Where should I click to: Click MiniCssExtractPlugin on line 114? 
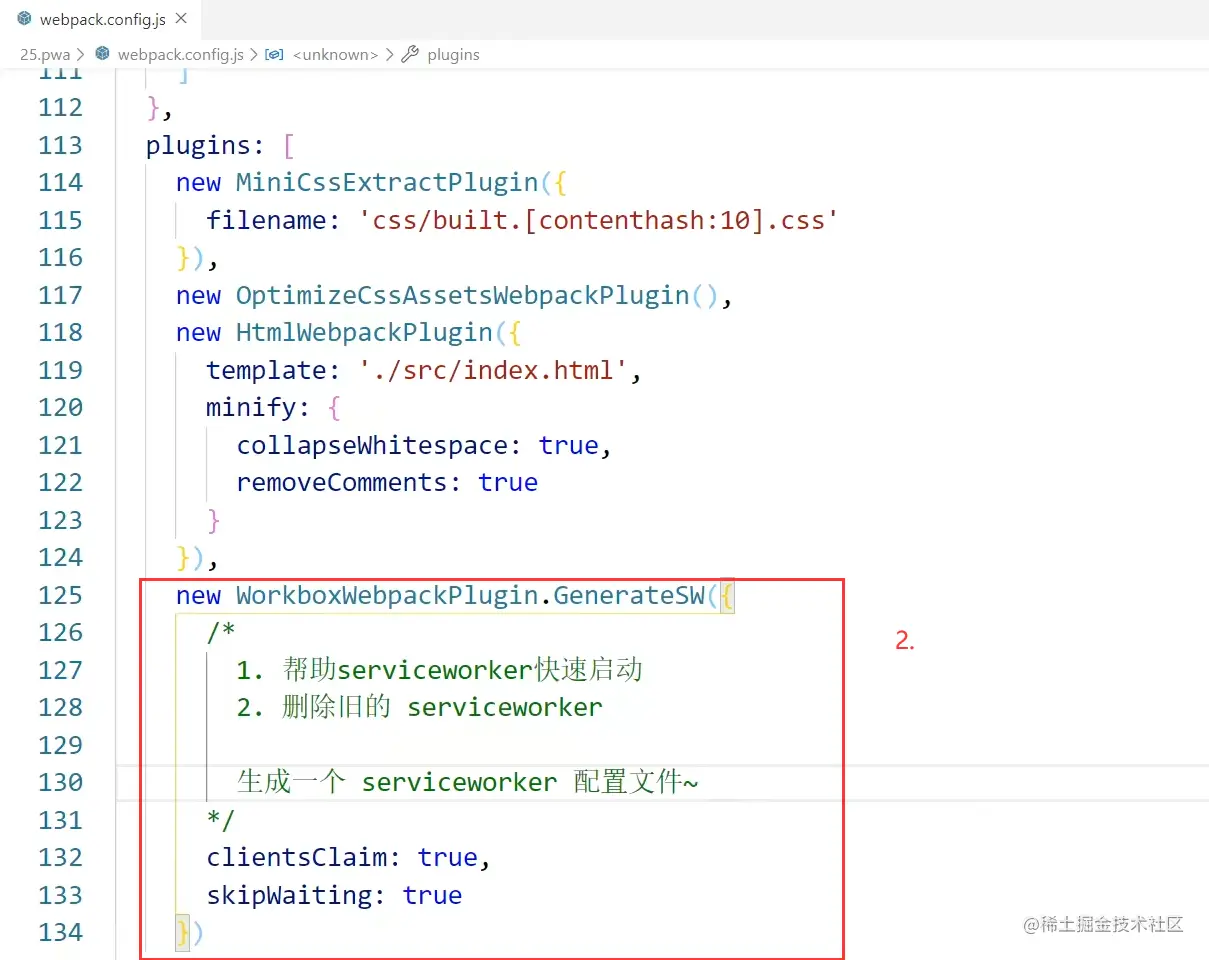click(x=387, y=182)
